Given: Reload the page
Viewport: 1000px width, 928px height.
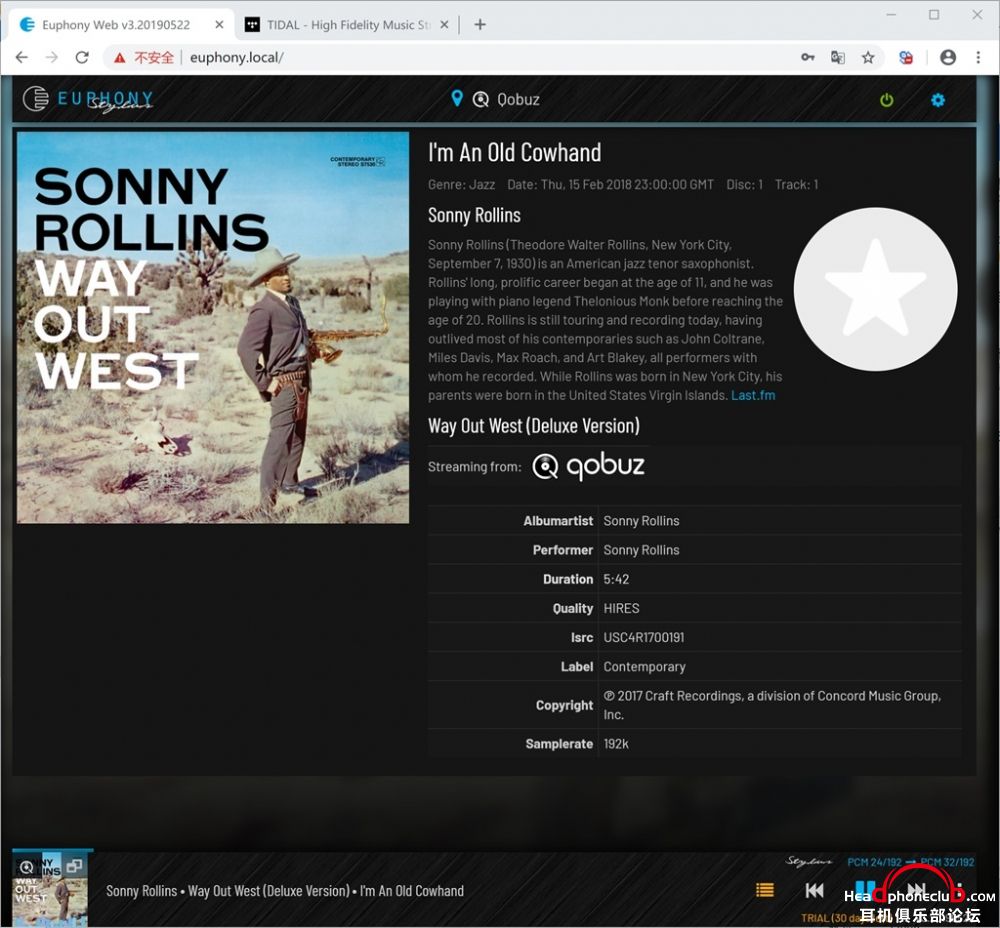Looking at the screenshot, I should pos(82,57).
